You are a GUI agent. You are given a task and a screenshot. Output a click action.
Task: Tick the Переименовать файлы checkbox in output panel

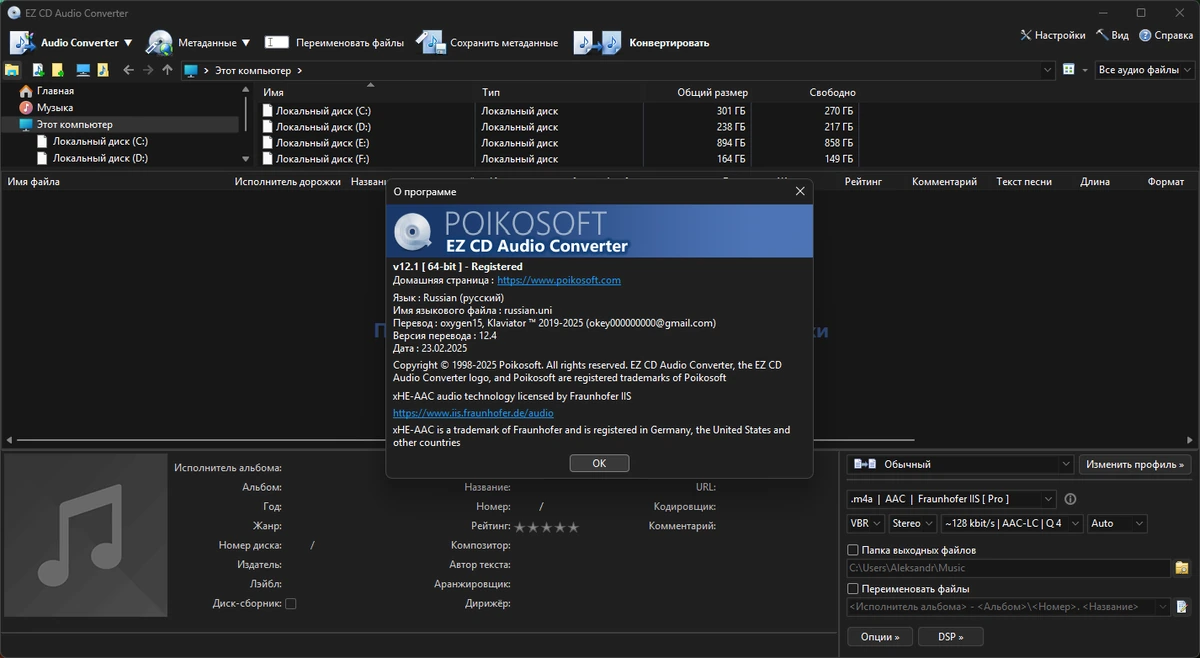[x=853, y=589]
